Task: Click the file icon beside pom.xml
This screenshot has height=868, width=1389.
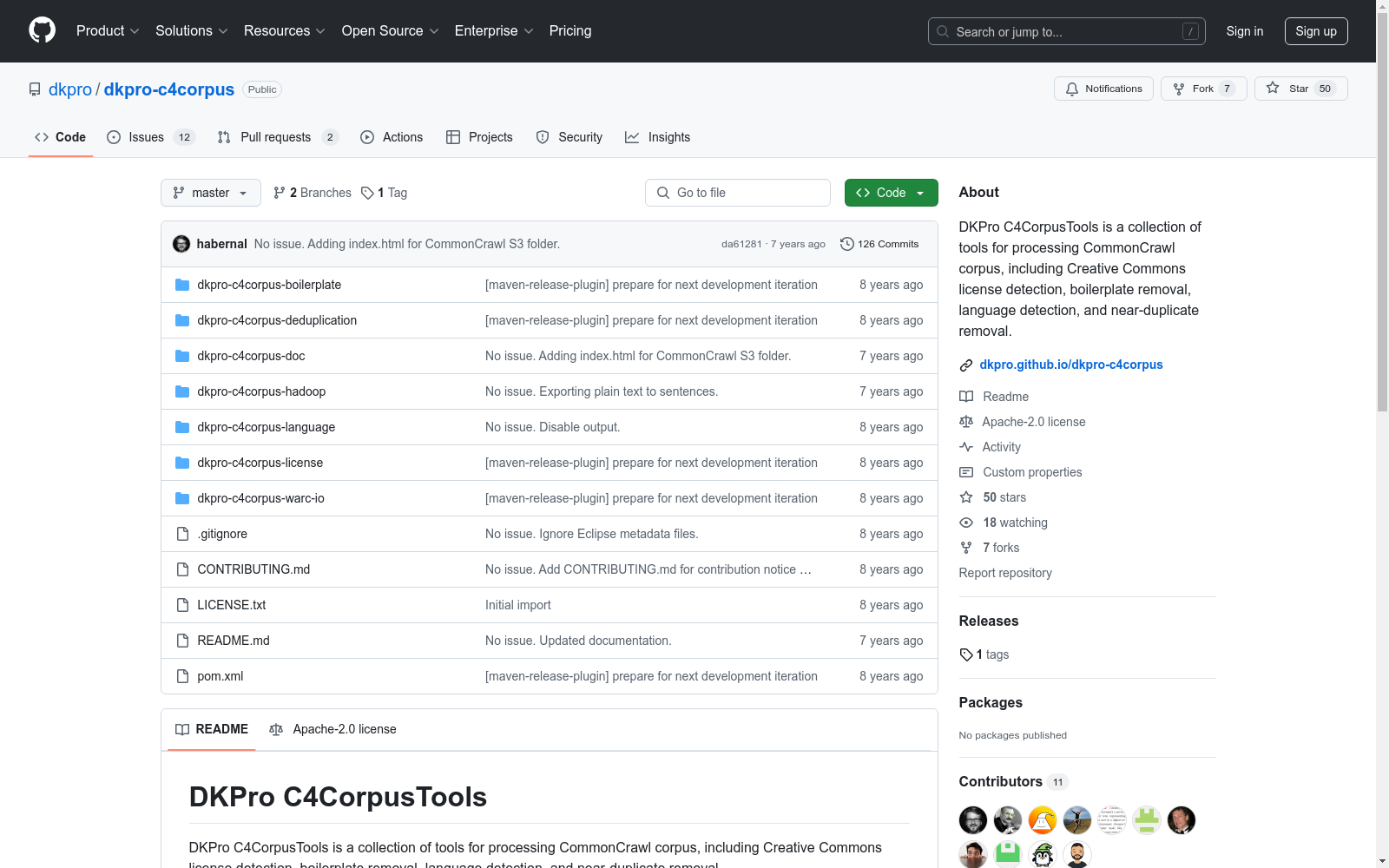Action: tap(182, 676)
